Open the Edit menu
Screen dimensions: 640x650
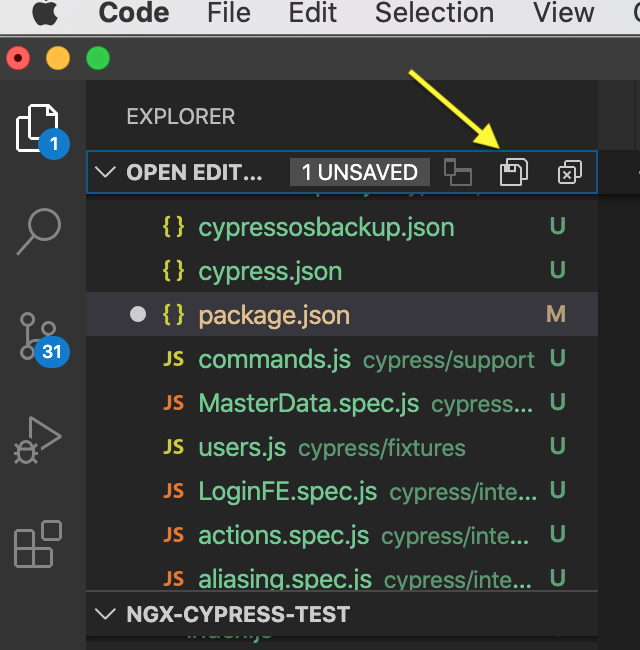point(313,13)
